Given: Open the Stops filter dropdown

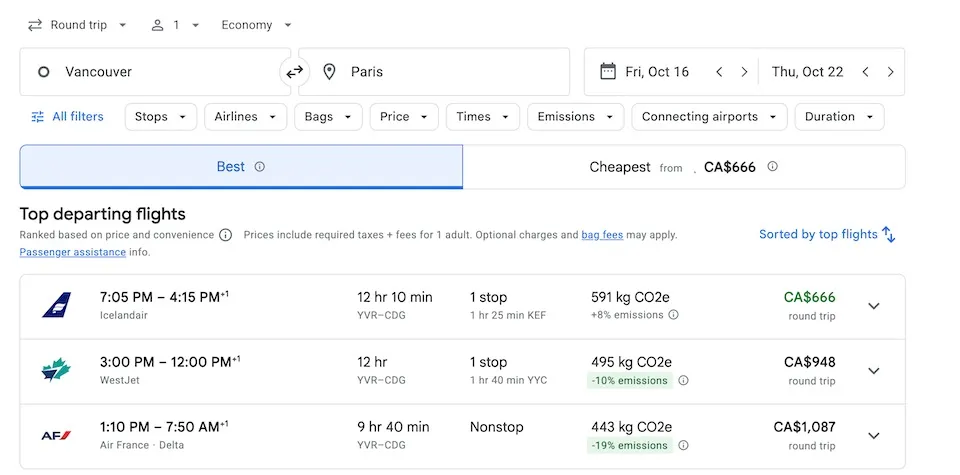Looking at the screenshot, I should pyautogui.click(x=160, y=117).
